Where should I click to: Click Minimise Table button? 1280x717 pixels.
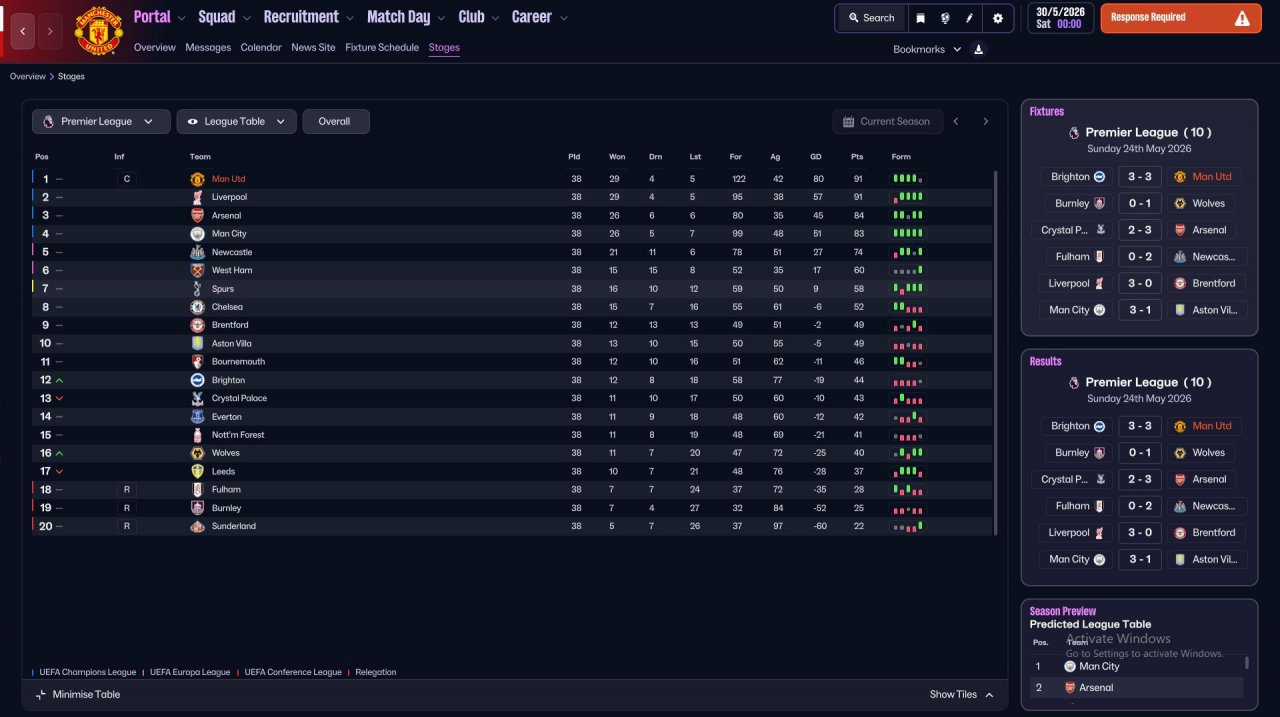[x=78, y=695]
